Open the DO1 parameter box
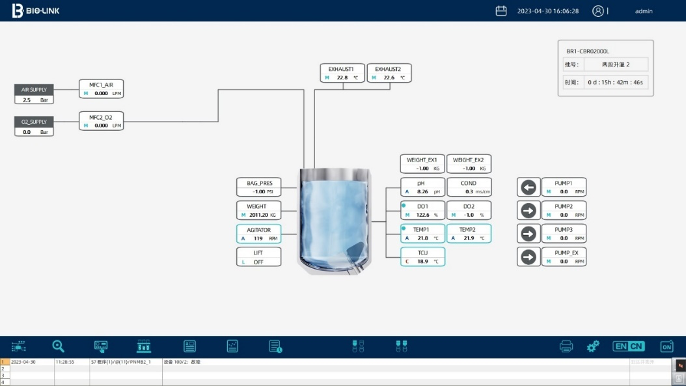686x386 pixels. click(x=423, y=210)
